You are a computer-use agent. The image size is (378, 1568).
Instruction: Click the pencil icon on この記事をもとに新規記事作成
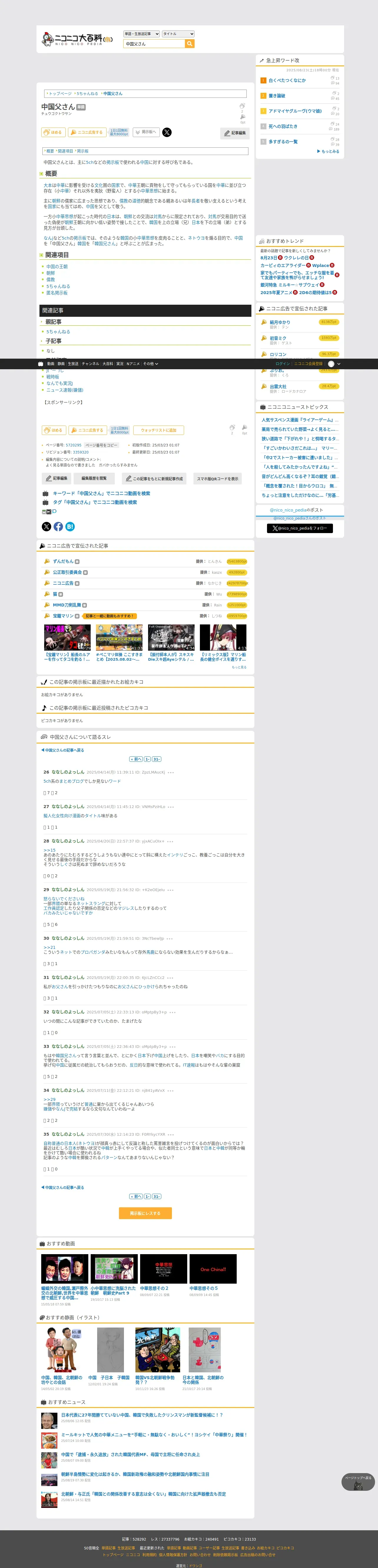pyautogui.click(x=128, y=479)
